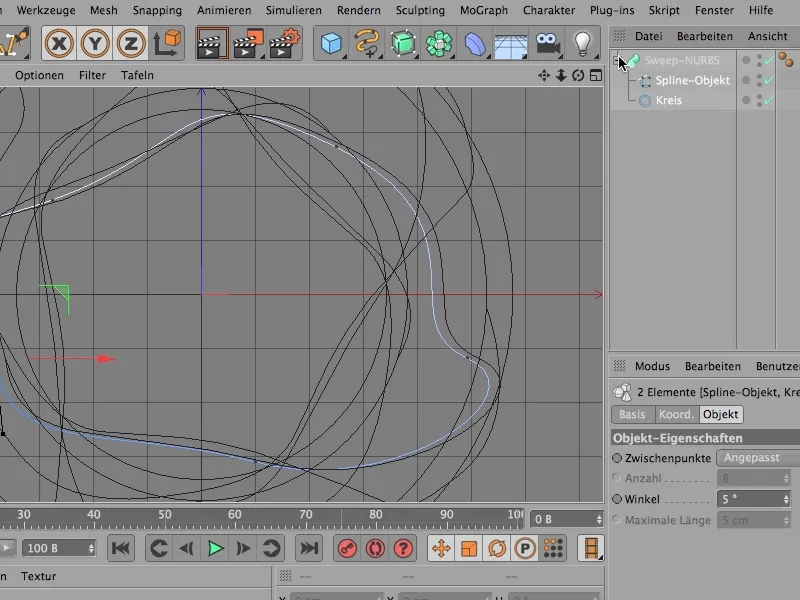Add a light object
The width and height of the screenshot is (800, 600).
(583, 43)
